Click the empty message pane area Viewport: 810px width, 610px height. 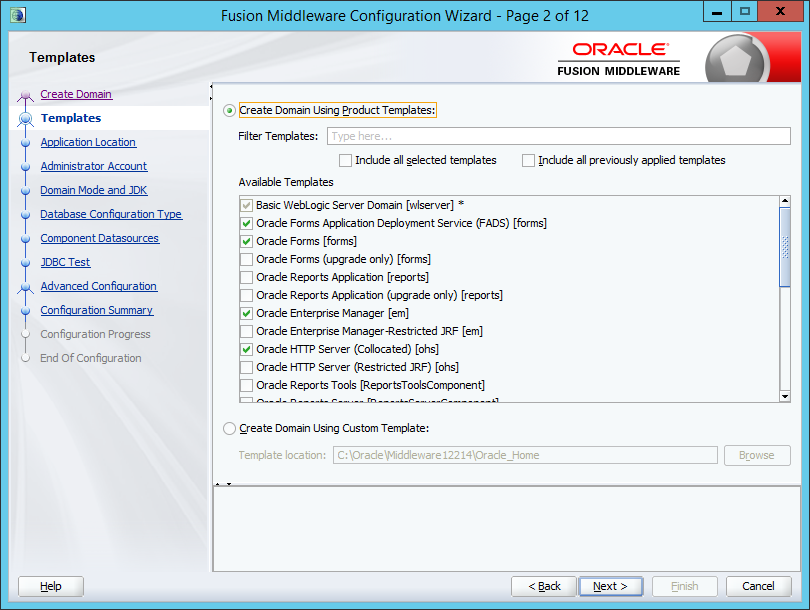[507, 528]
